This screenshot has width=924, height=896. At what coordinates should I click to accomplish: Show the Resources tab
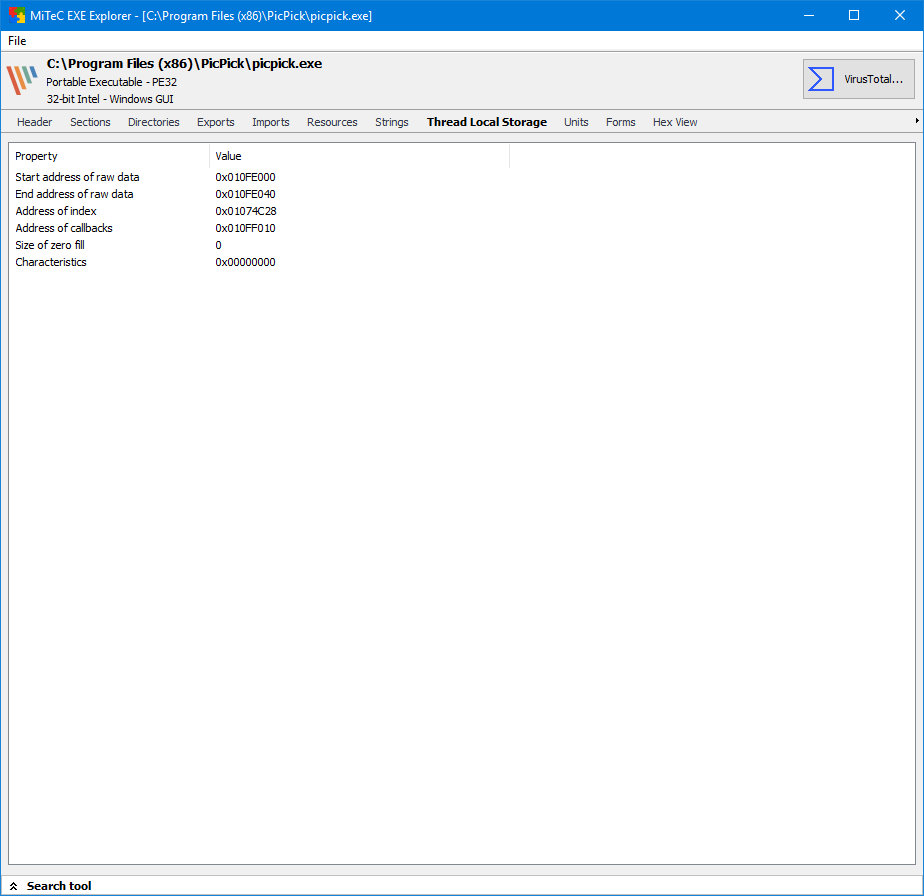point(332,122)
